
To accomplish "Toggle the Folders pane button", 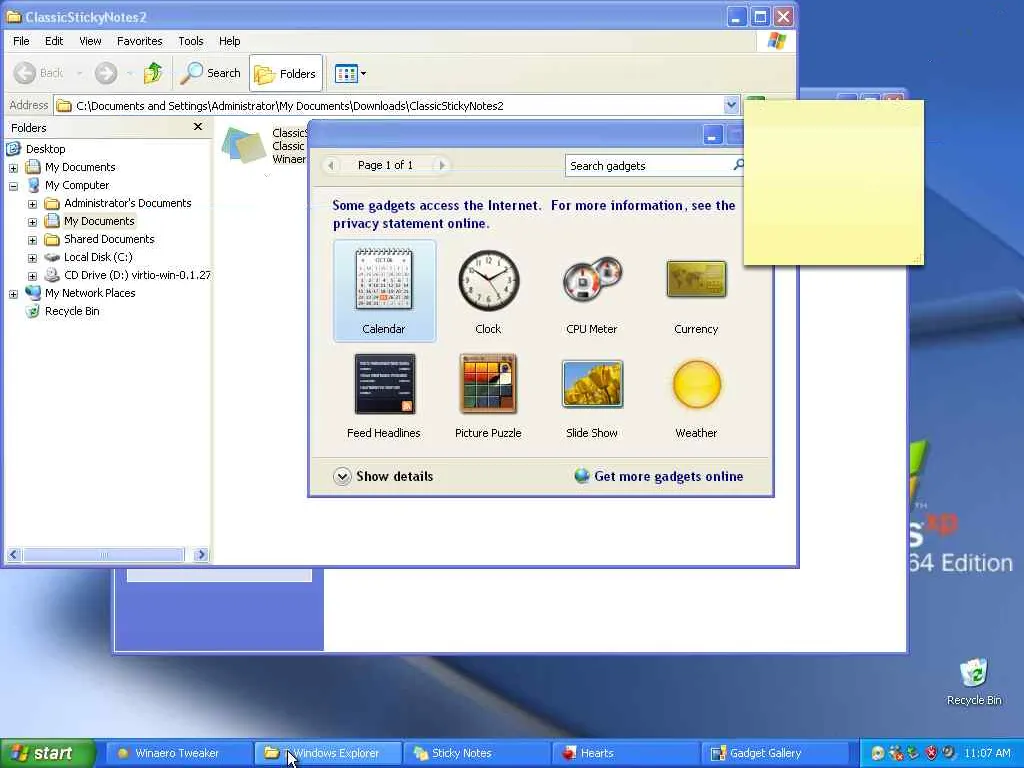I will coord(285,73).
